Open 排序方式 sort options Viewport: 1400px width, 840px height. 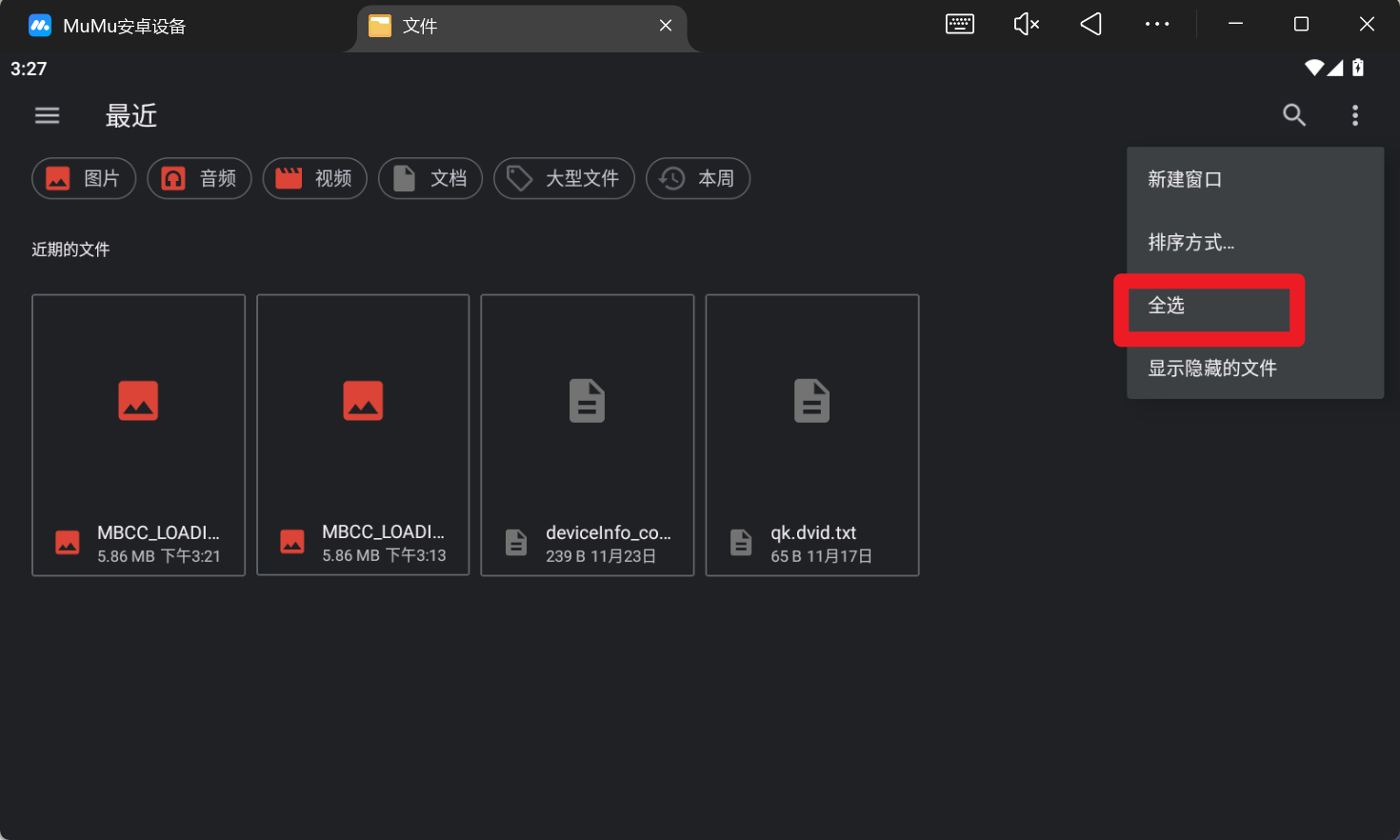click(1190, 242)
